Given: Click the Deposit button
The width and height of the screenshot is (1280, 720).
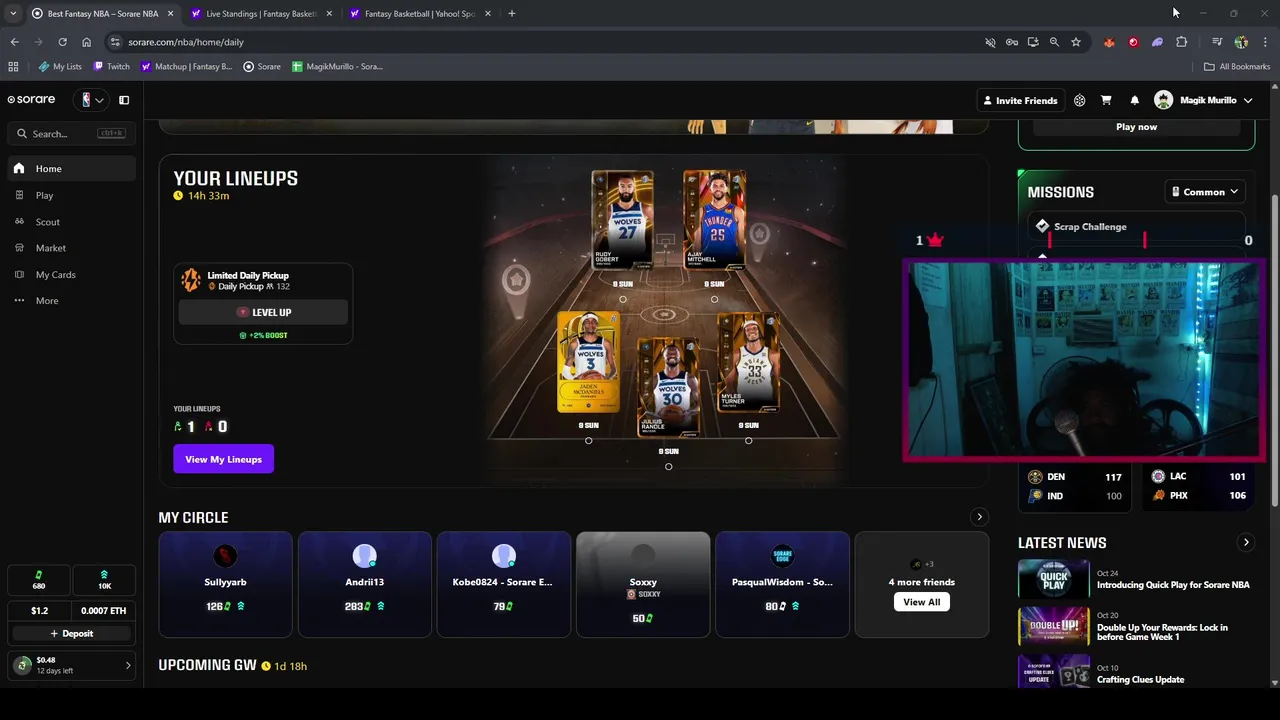Looking at the screenshot, I should click(71, 633).
